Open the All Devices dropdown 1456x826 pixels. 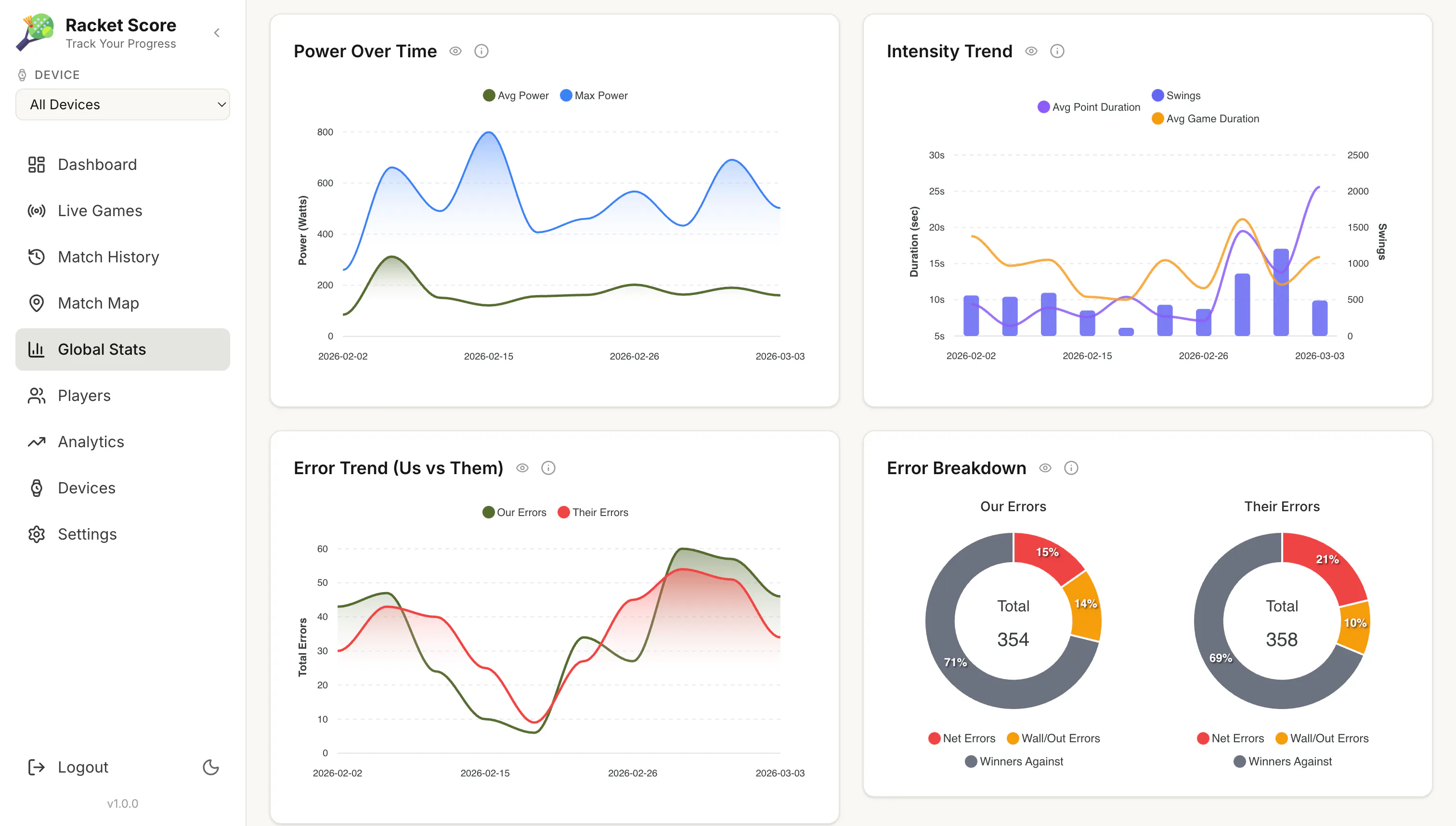[x=123, y=104]
